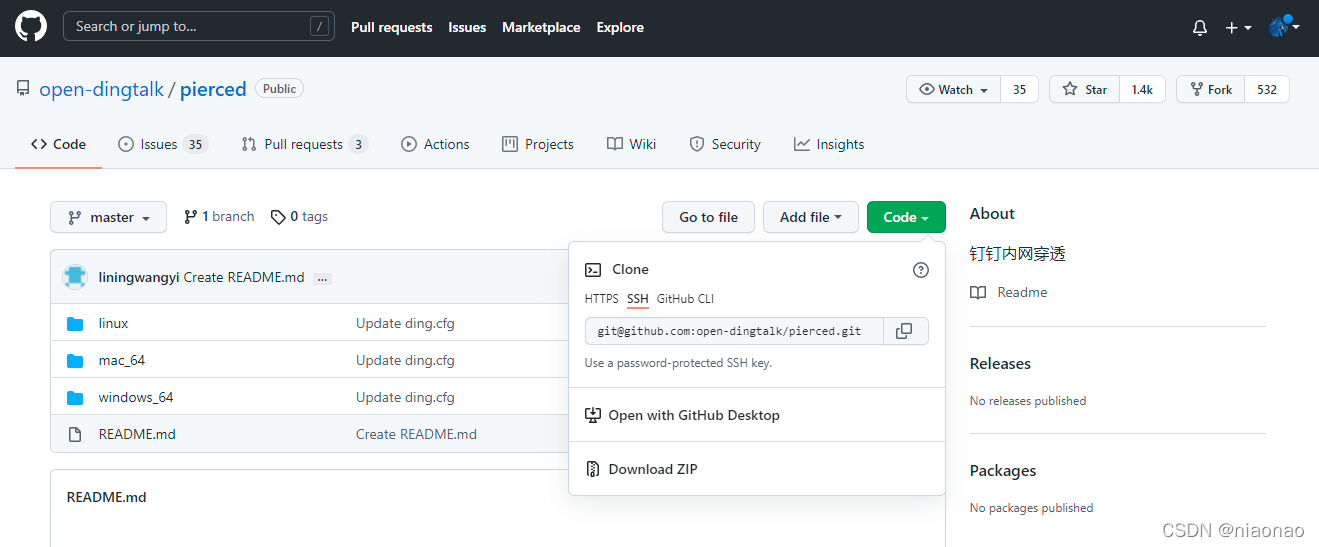Click the watchers count 35
Screen dimensions: 1319x547
1019,89
